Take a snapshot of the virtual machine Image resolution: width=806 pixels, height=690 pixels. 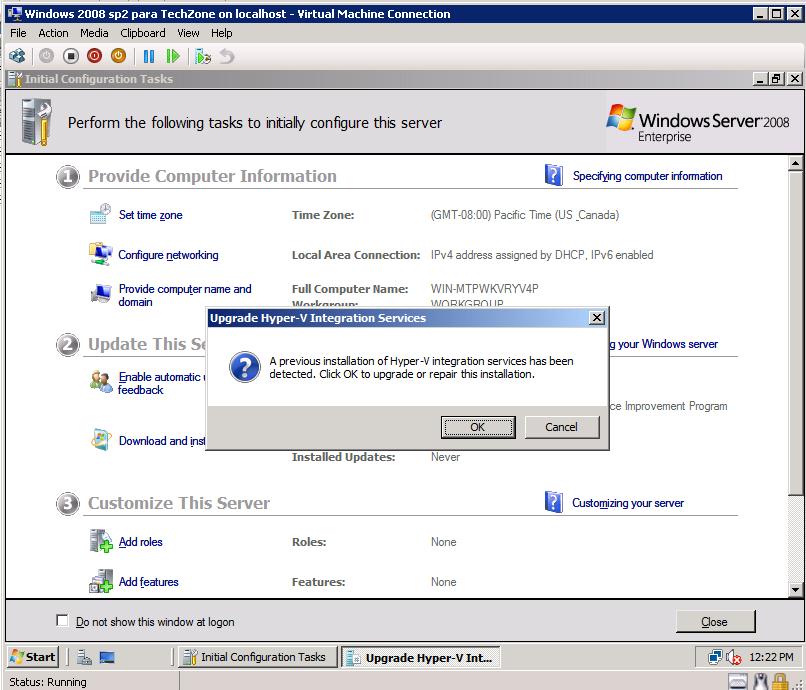click(204, 56)
